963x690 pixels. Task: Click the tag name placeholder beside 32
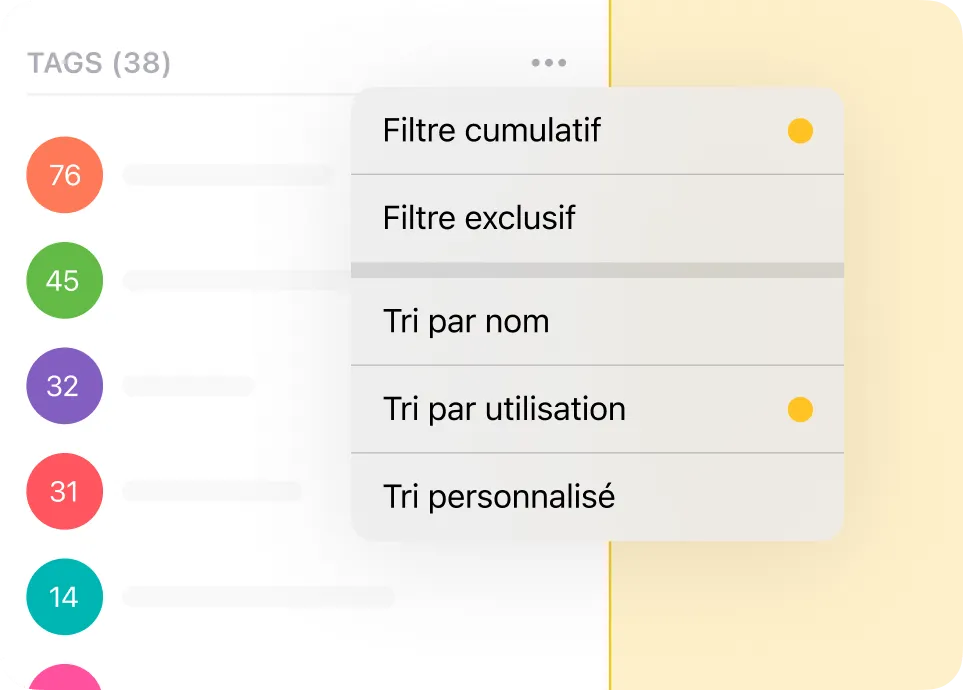pos(189,386)
